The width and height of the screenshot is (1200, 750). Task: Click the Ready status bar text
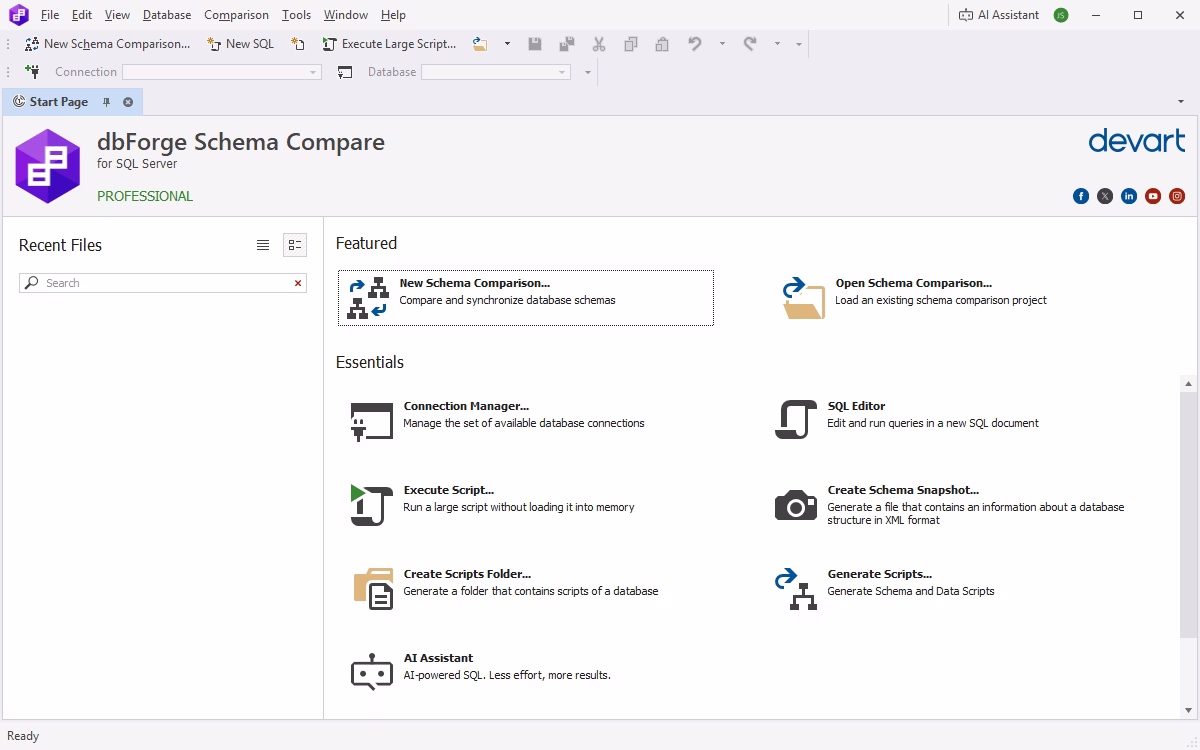(x=23, y=736)
